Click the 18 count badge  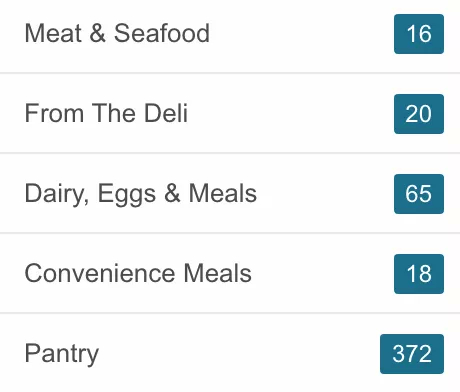click(x=419, y=274)
